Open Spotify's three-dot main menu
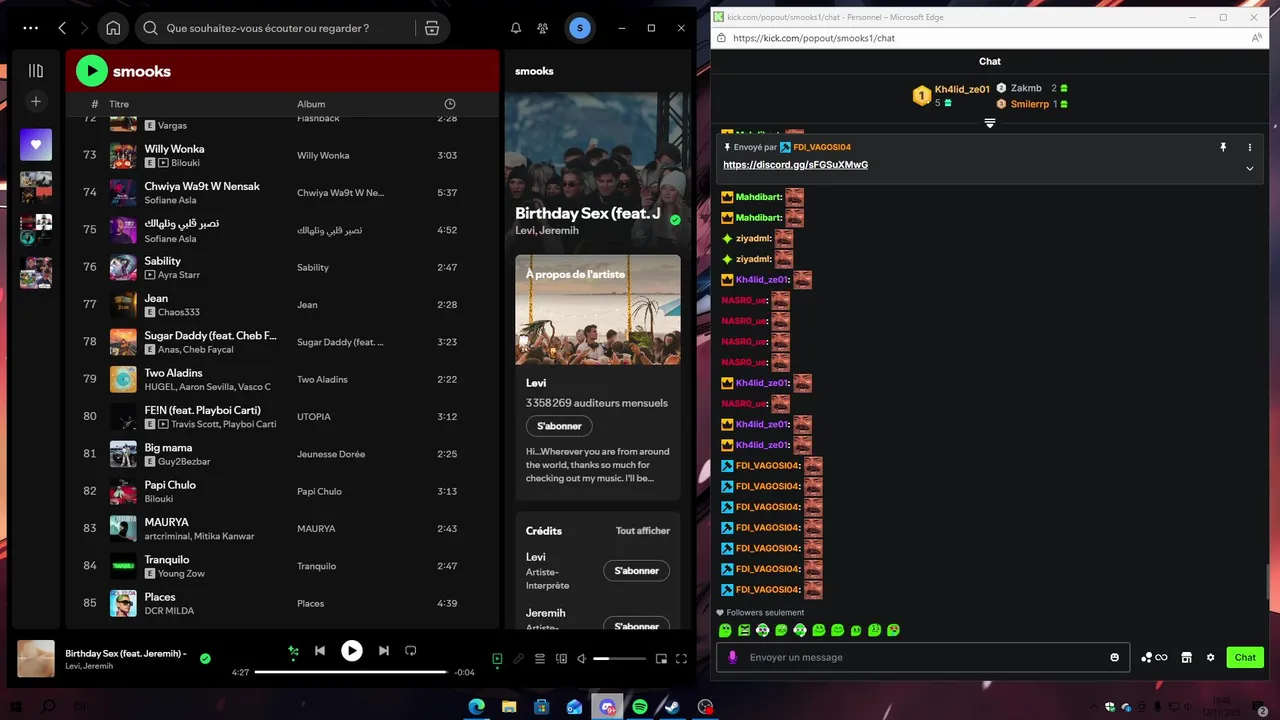 point(30,28)
